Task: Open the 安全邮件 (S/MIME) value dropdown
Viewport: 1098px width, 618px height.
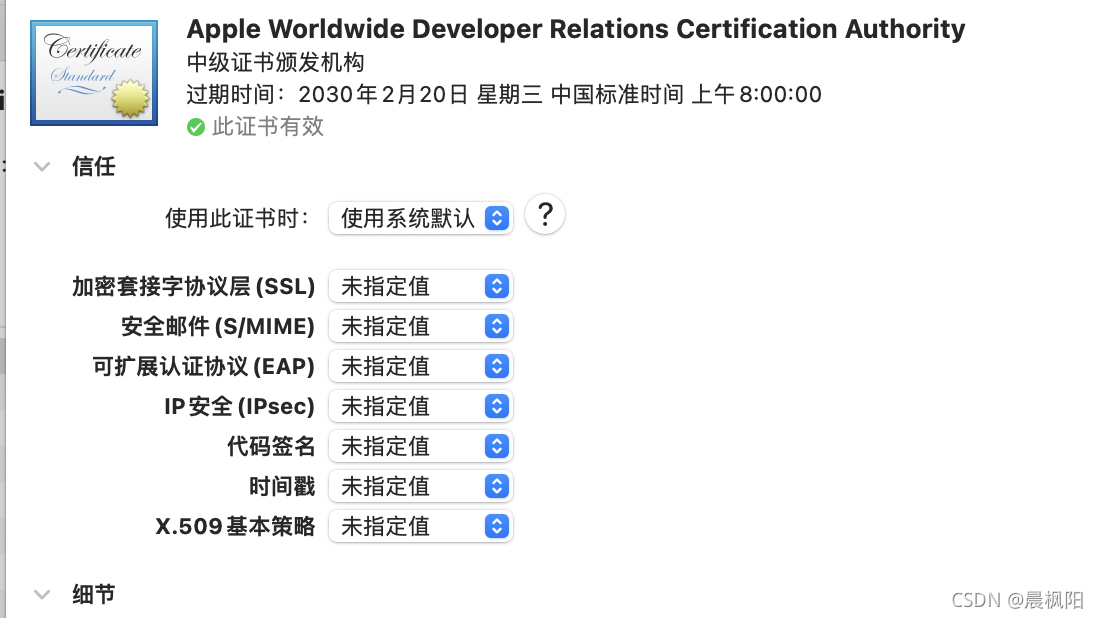Action: pos(420,326)
